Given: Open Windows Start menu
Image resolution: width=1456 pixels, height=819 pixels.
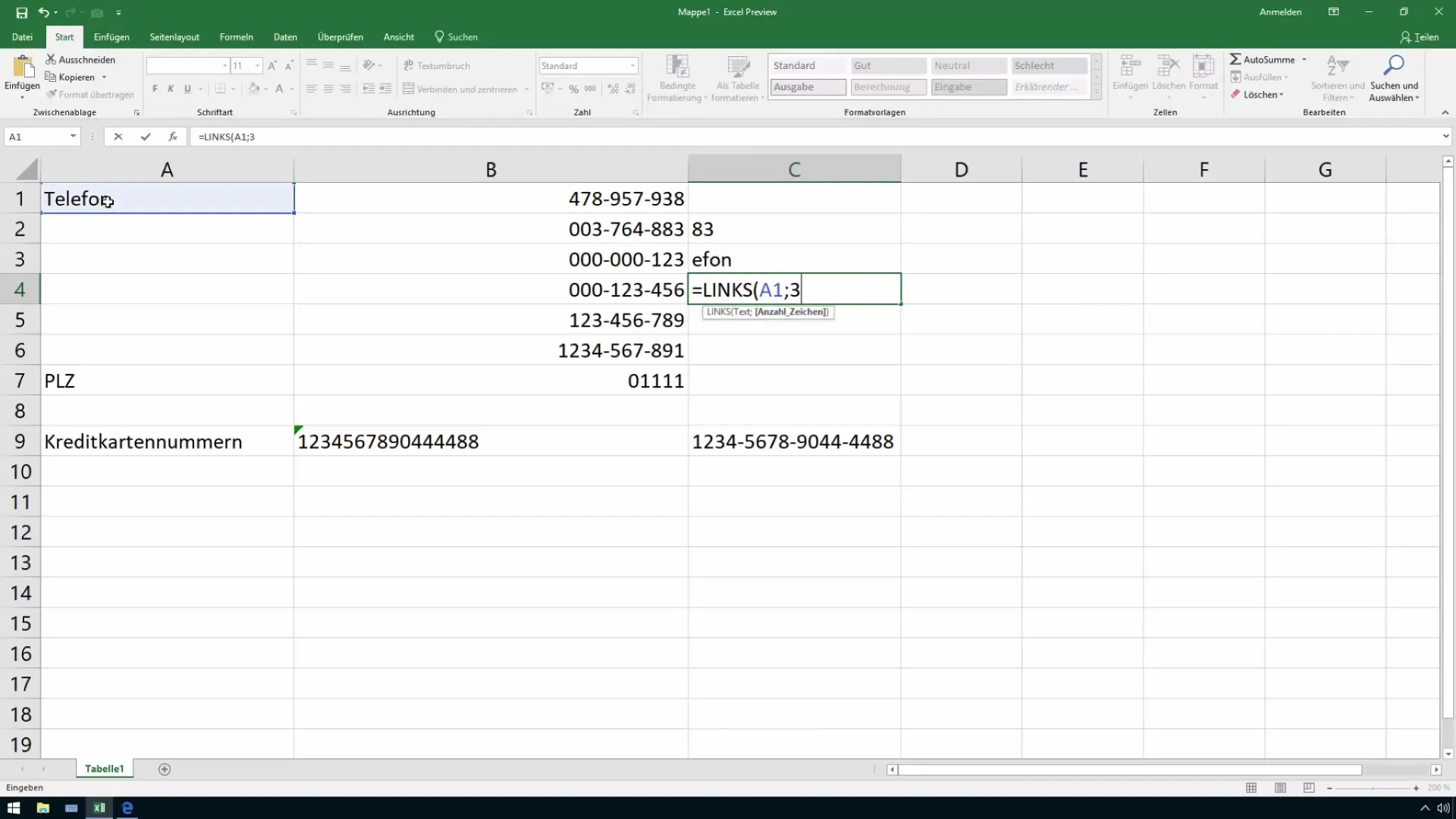Looking at the screenshot, I should tap(14, 808).
